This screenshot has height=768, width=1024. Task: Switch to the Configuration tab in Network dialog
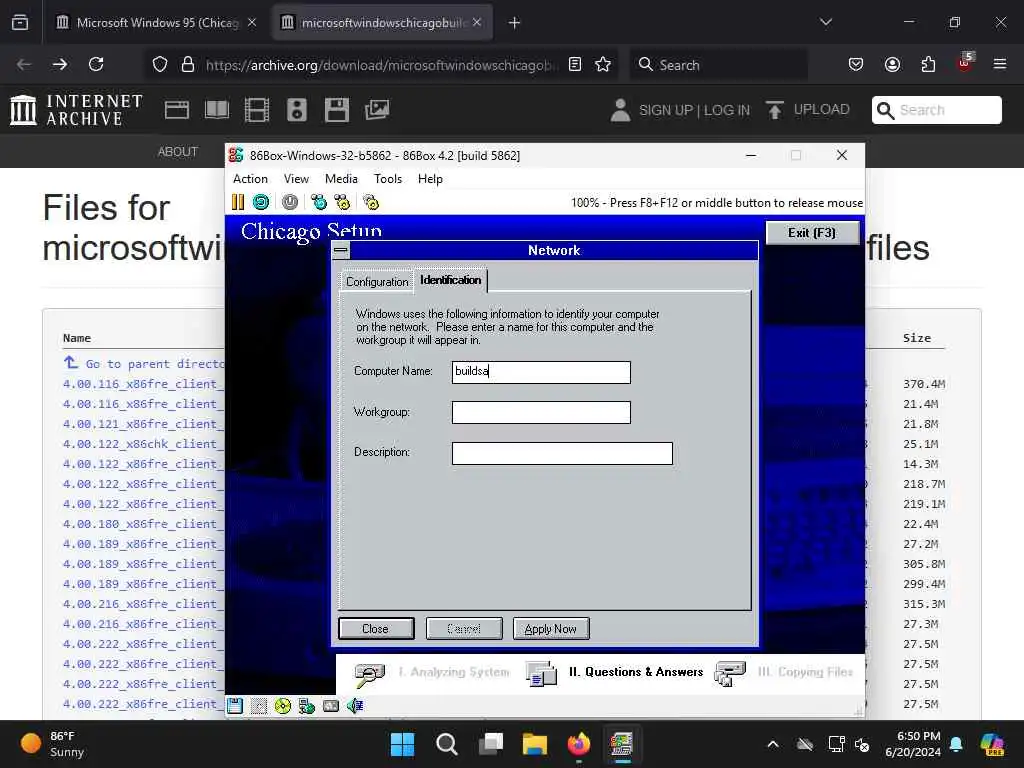(x=377, y=281)
